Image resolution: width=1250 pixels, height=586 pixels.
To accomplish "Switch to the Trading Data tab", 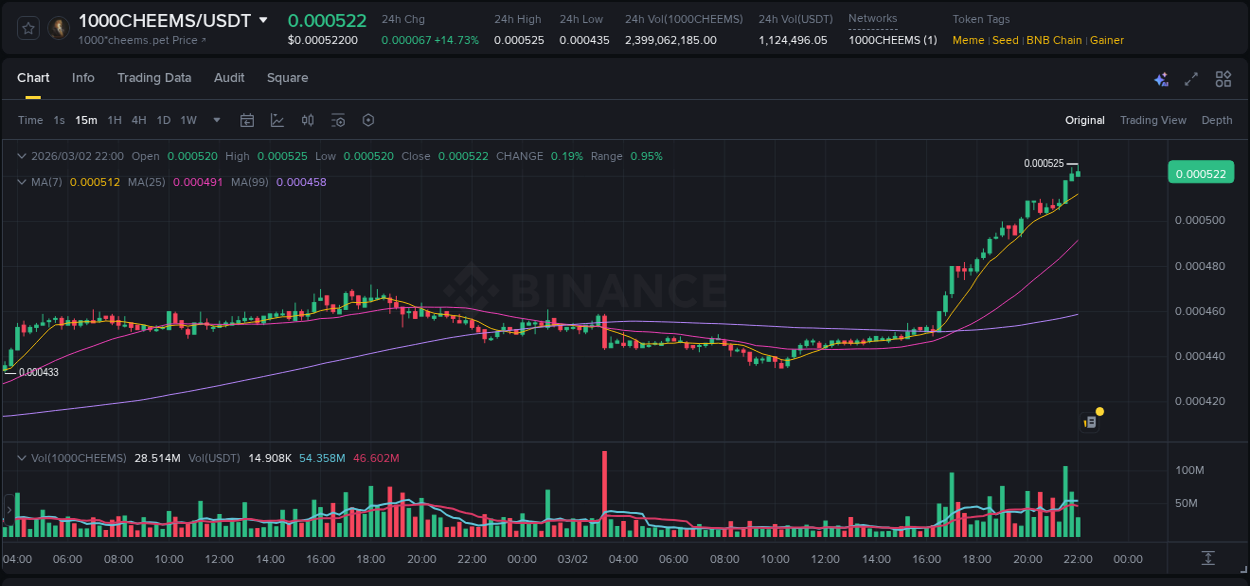I will (x=154, y=78).
